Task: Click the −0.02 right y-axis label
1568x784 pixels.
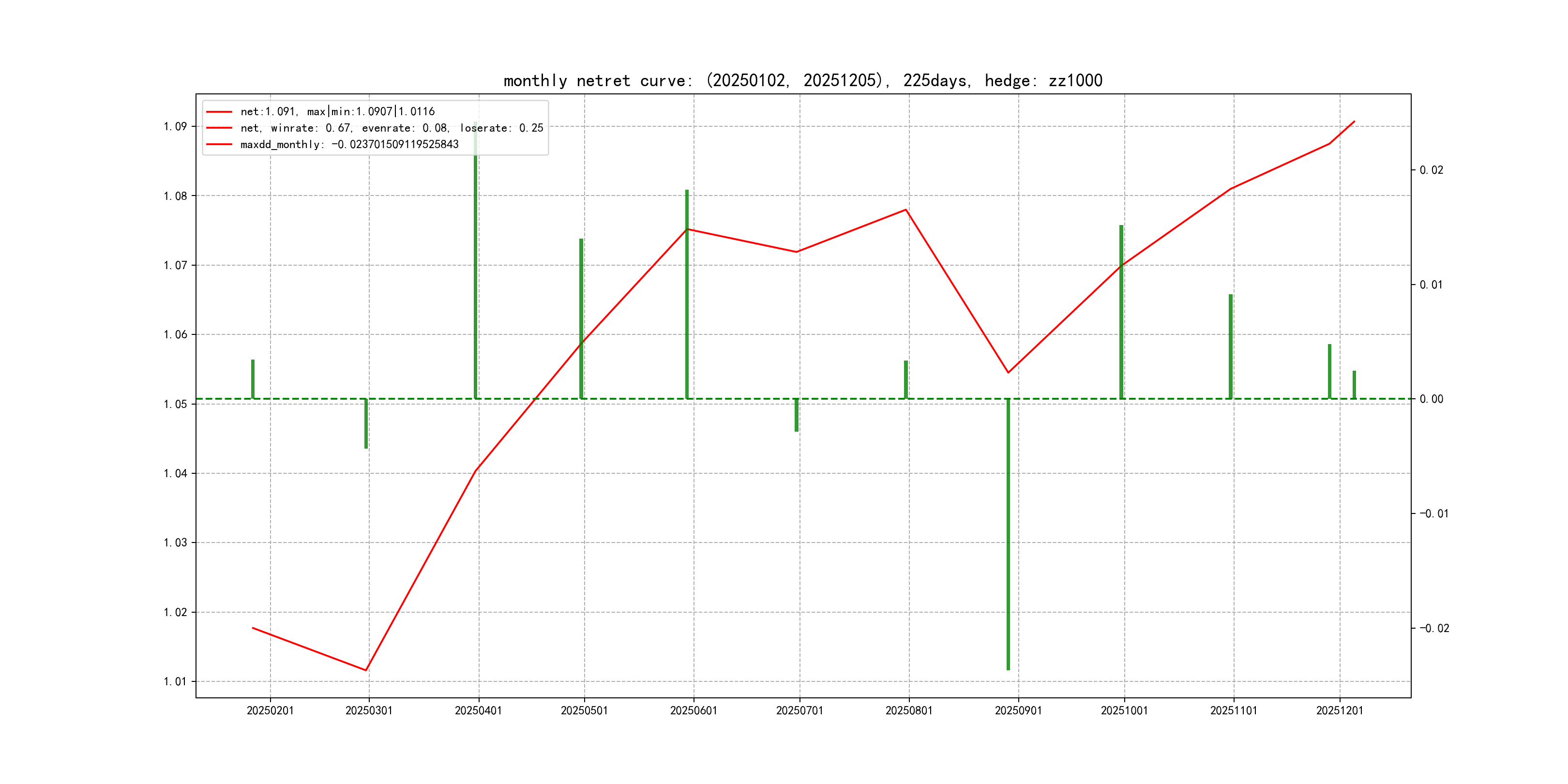Action: (x=1434, y=628)
